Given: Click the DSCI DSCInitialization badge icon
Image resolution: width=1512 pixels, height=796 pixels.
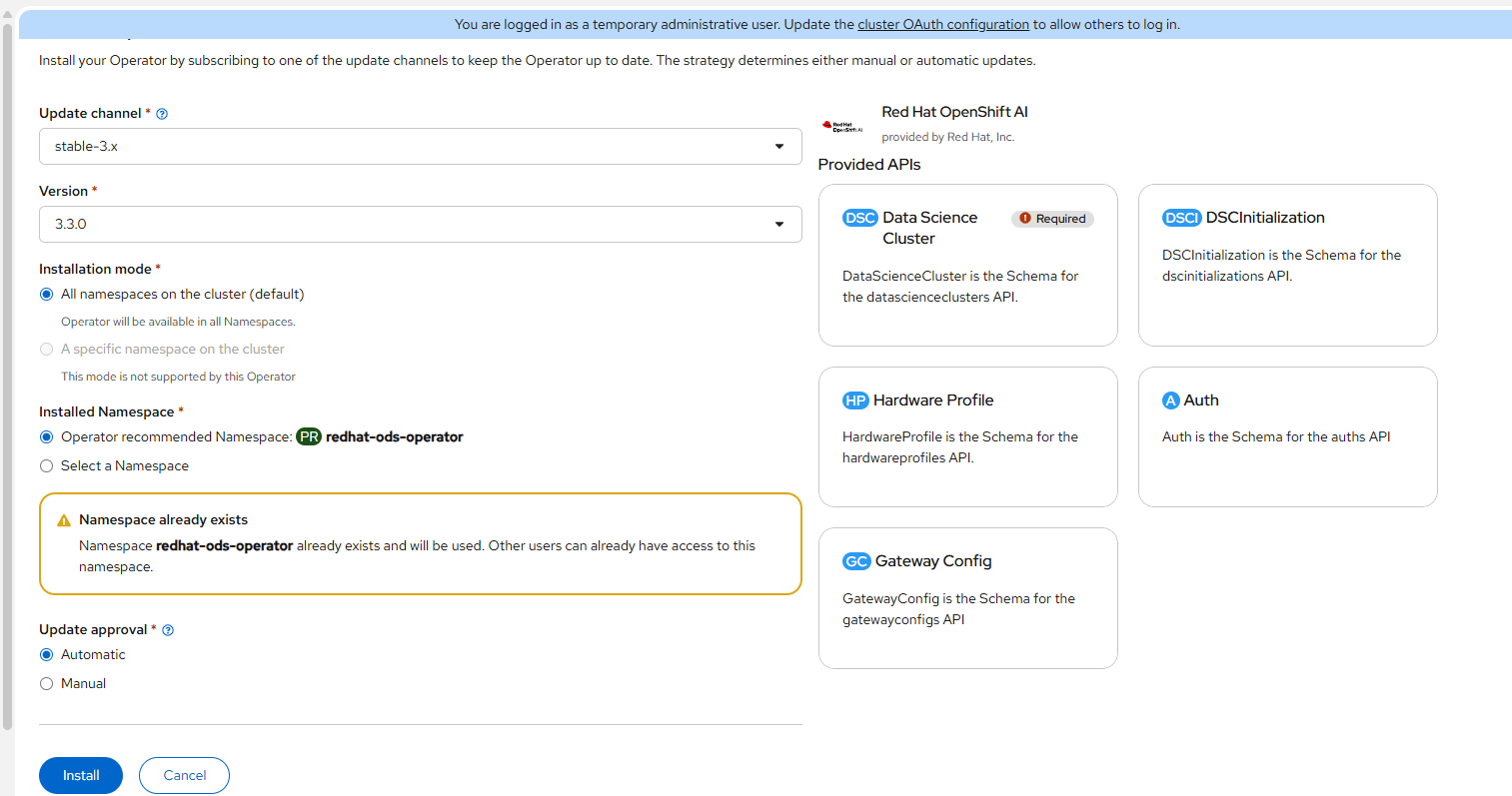Looking at the screenshot, I should tap(1181, 218).
